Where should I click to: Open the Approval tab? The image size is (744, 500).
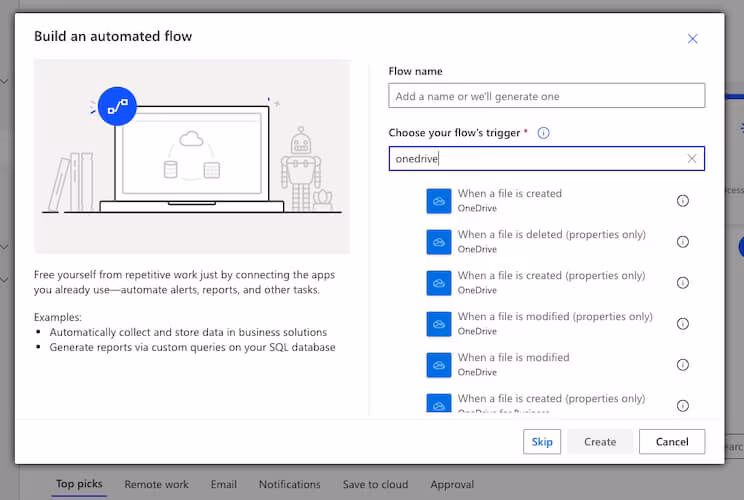[x=452, y=484]
